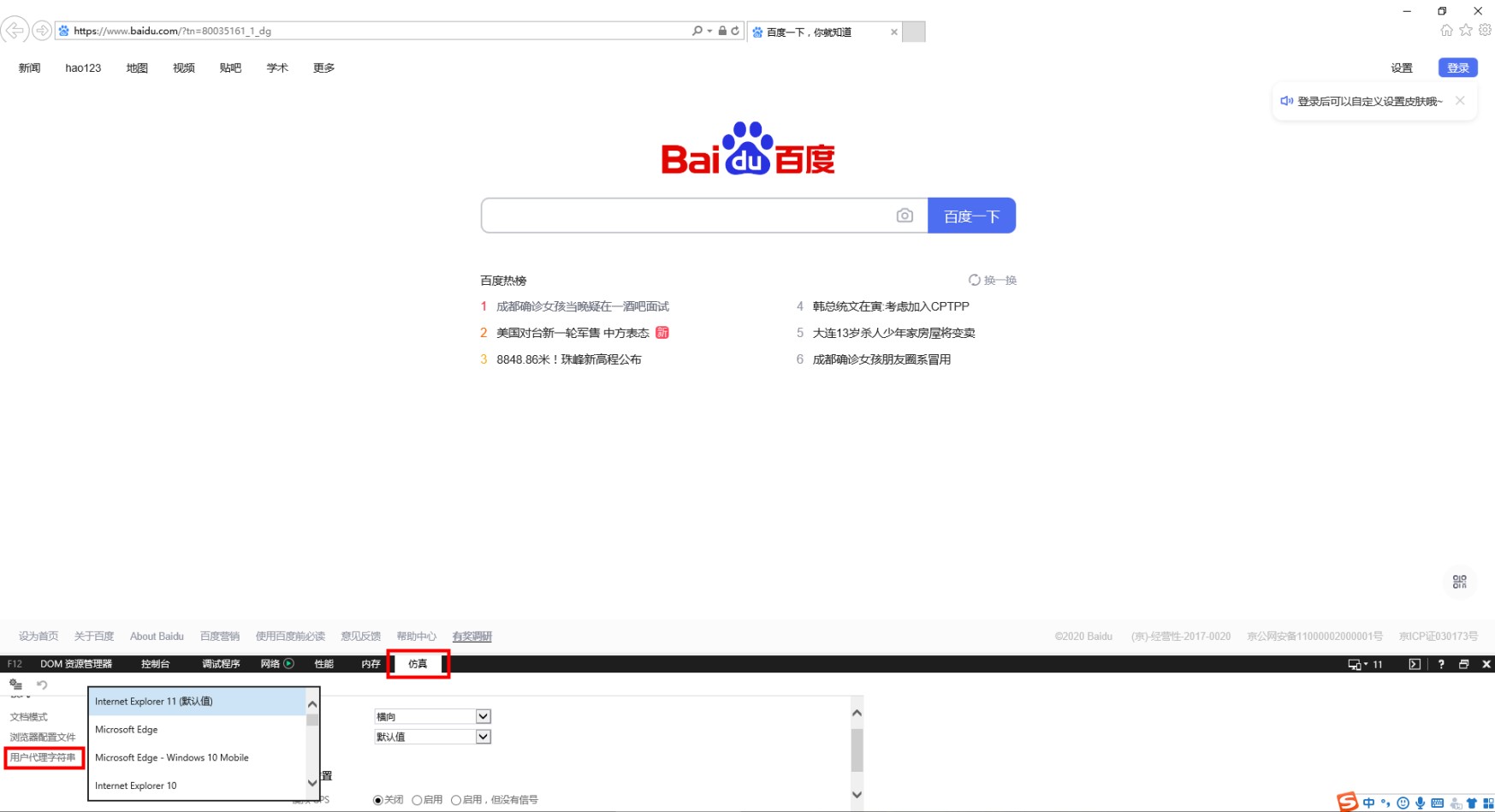Open the 地图 link
The width and height of the screenshot is (1495, 812).
(137, 68)
